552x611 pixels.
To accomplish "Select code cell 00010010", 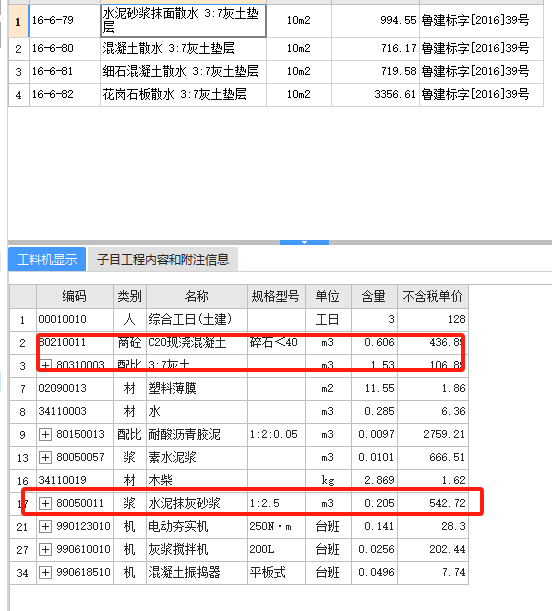I will pyautogui.click(x=75, y=320).
